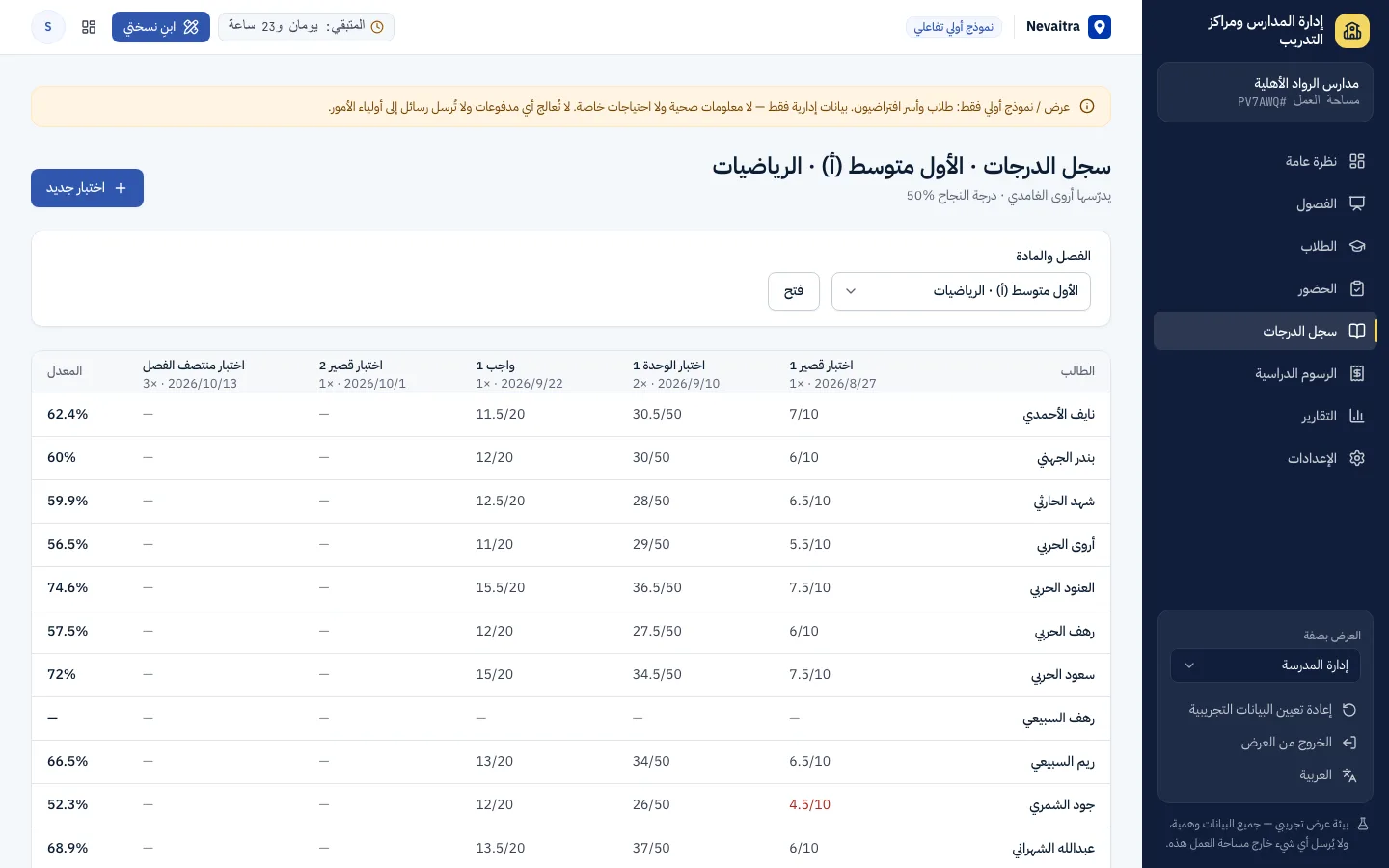Screen dimensions: 1389x868
Task: Click the info icon in the warning banner
Action: tap(1087, 107)
